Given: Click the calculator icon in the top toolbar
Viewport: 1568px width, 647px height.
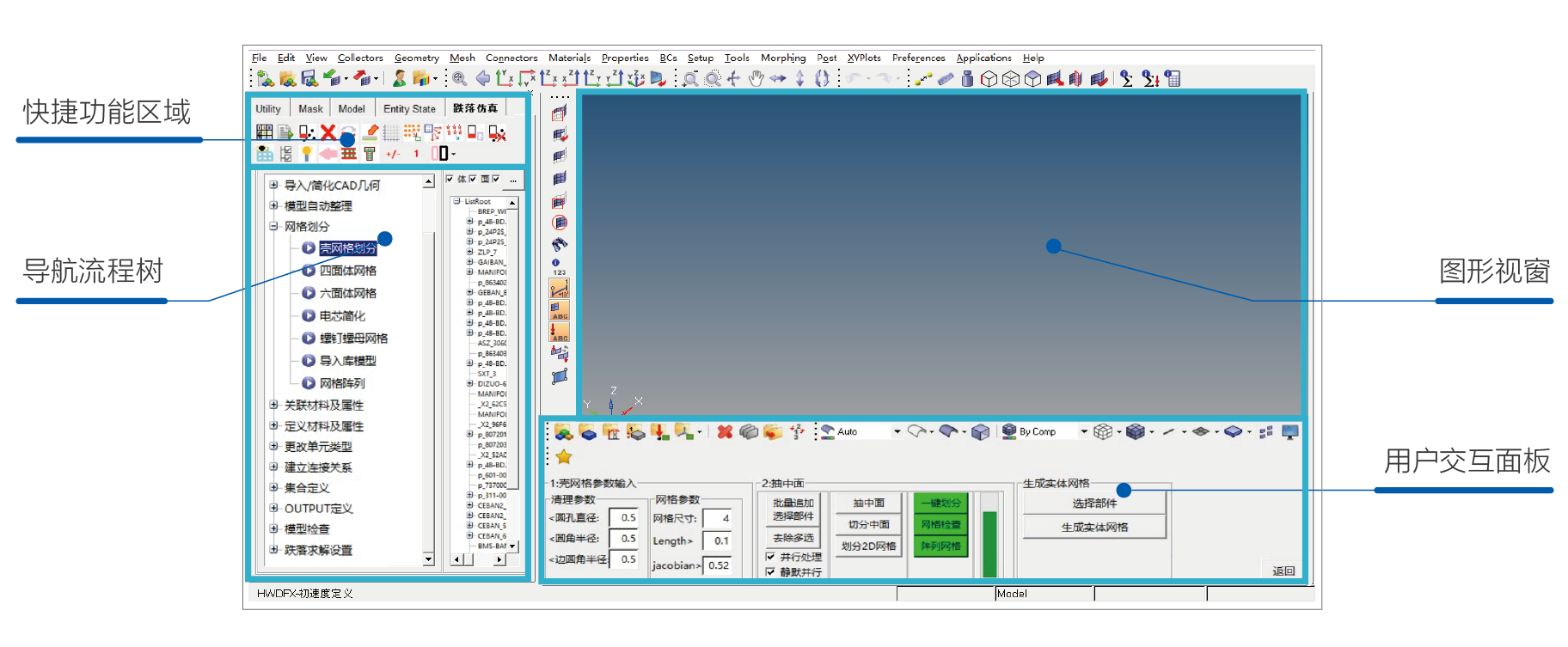Looking at the screenshot, I should [1173, 79].
